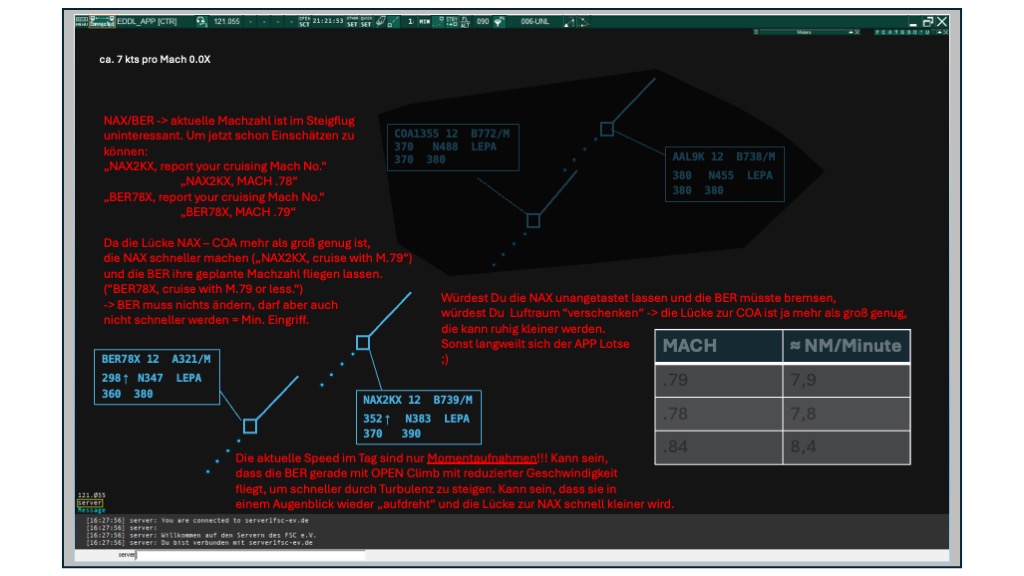
Task: Click the NAX2KX callsign in its tag
Action: (382, 400)
